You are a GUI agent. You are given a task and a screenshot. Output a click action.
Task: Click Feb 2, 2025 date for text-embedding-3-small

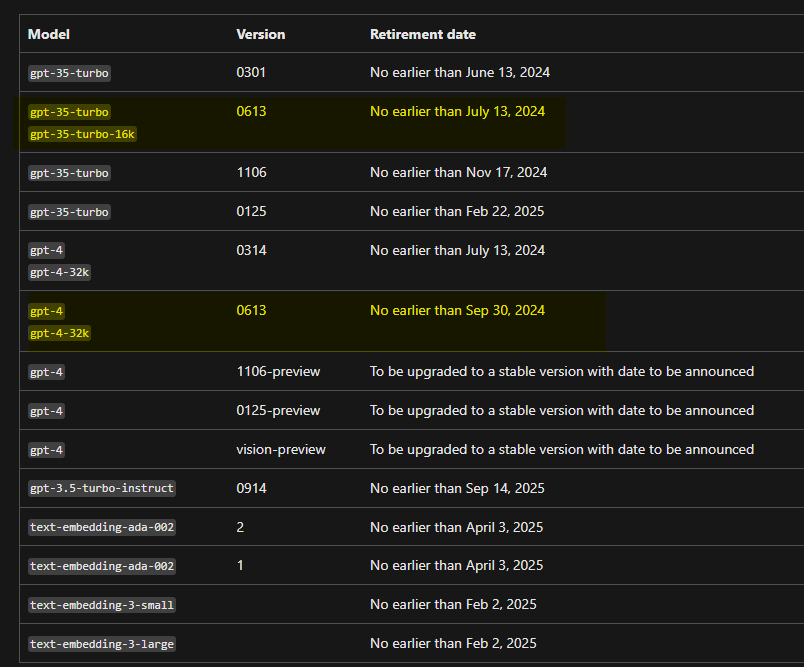(x=453, y=604)
